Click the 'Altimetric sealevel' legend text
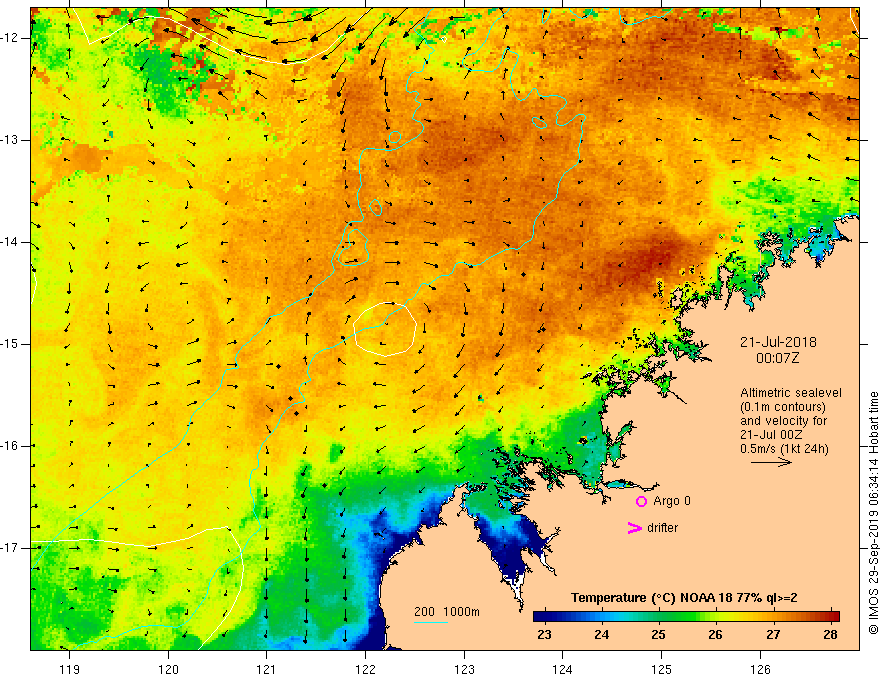Screen dimensions: 880x680 click(x=791, y=393)
